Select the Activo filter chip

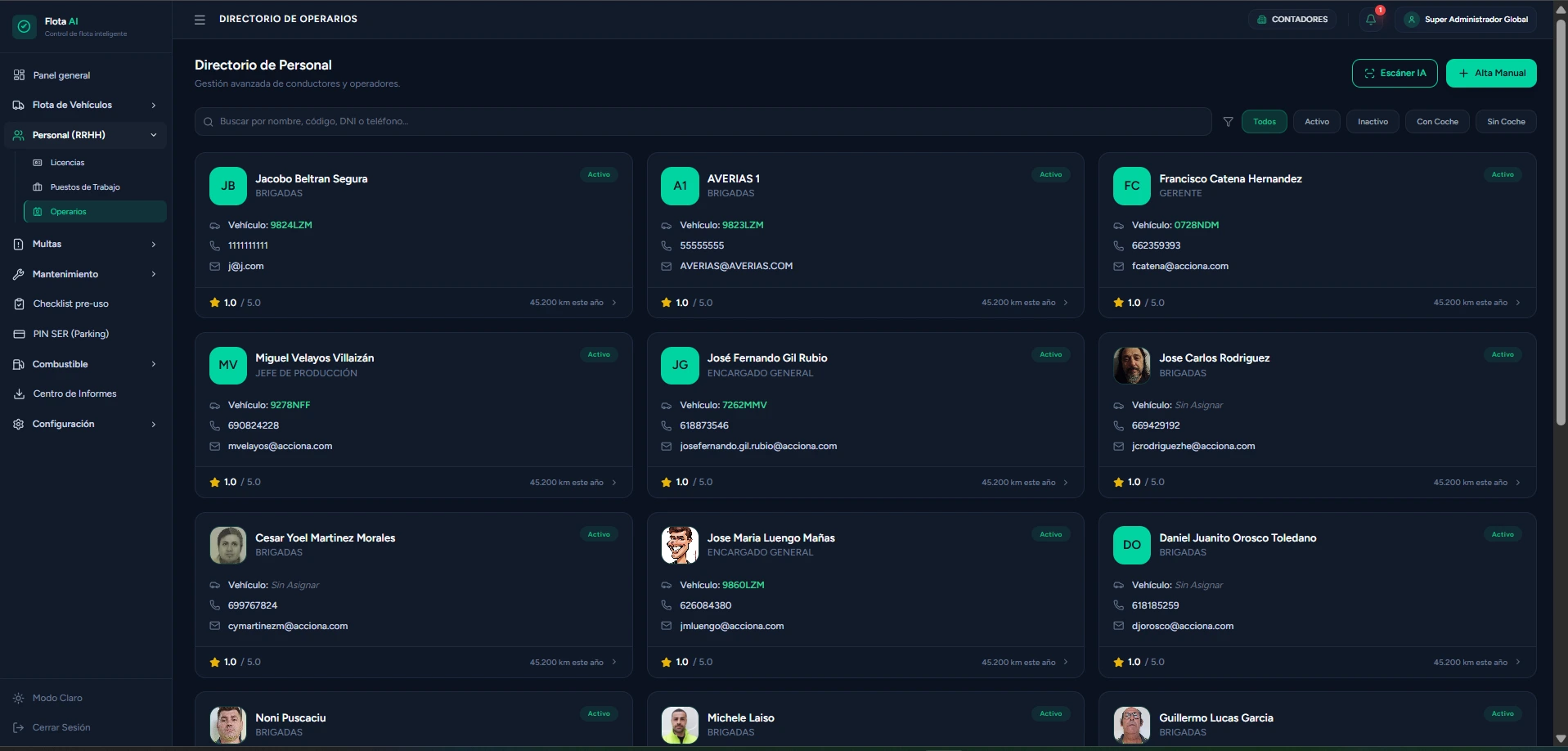pos(1317,122)
